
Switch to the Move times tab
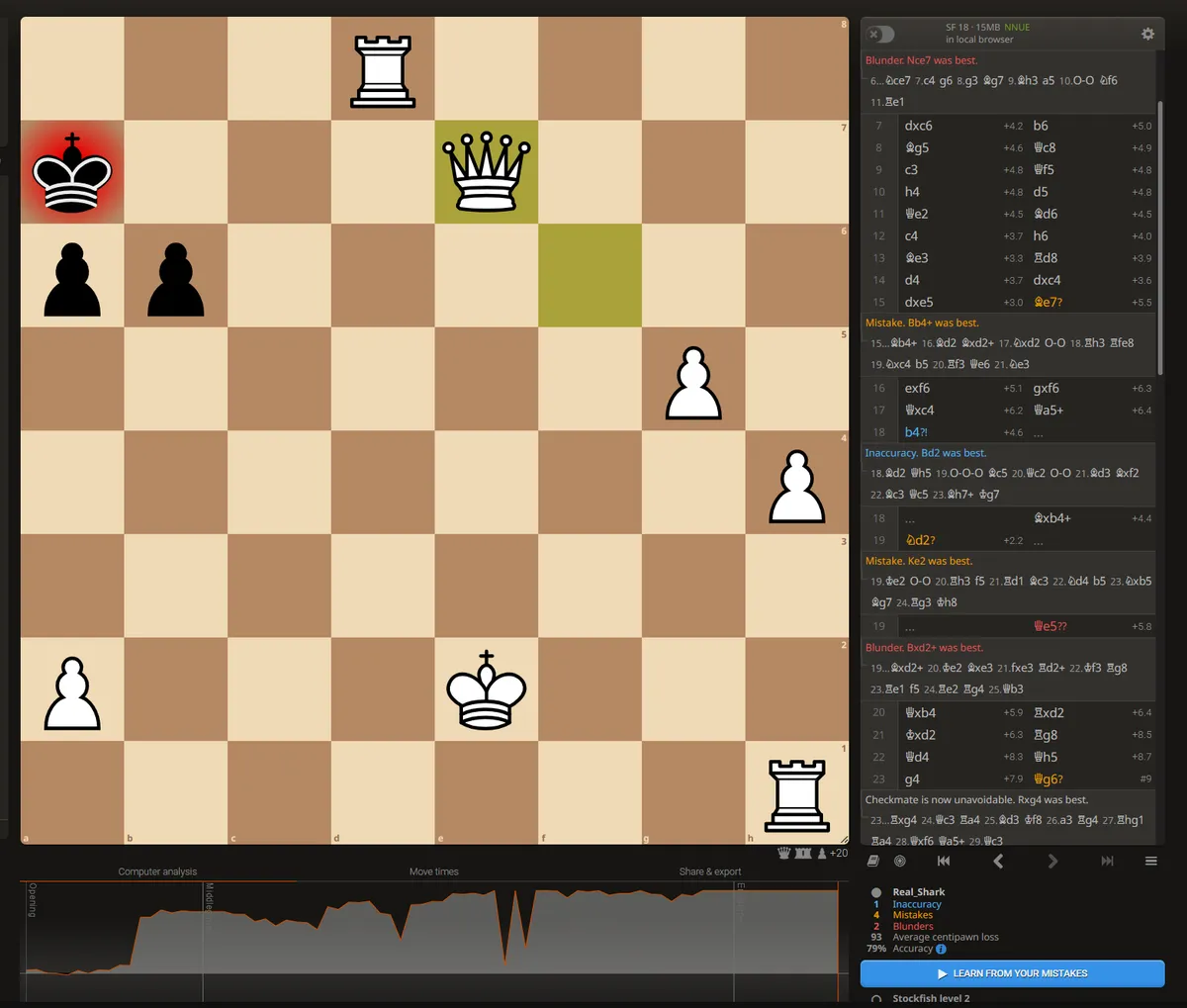(433, 871)
